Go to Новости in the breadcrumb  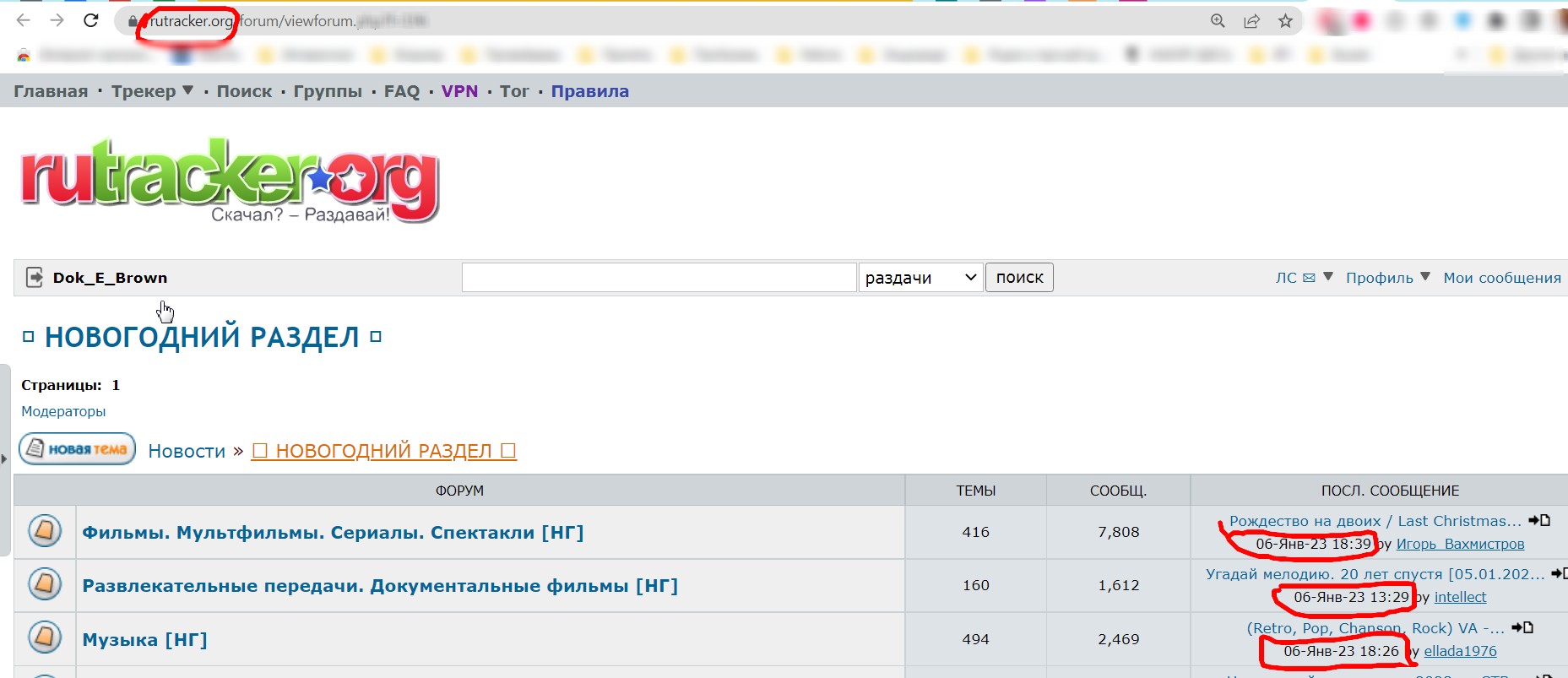[187, 451]
